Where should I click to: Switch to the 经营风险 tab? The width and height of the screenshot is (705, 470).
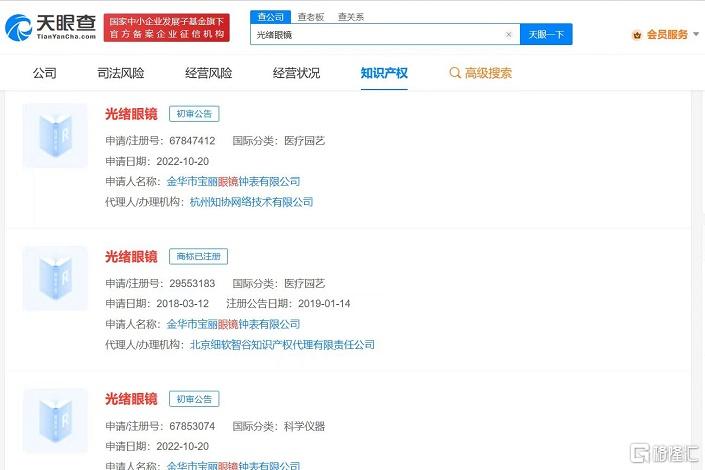coord(208,73)
